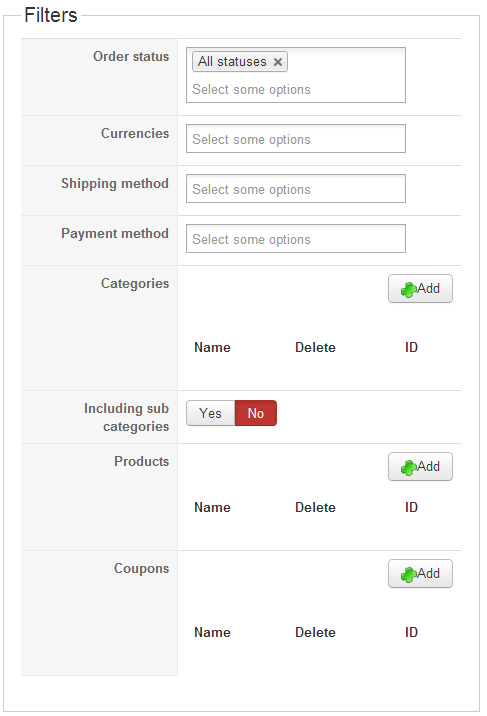Viewport: 487px width, 716px height.
Task: Set Including sub categories to No
Action: tap(256, 413)
